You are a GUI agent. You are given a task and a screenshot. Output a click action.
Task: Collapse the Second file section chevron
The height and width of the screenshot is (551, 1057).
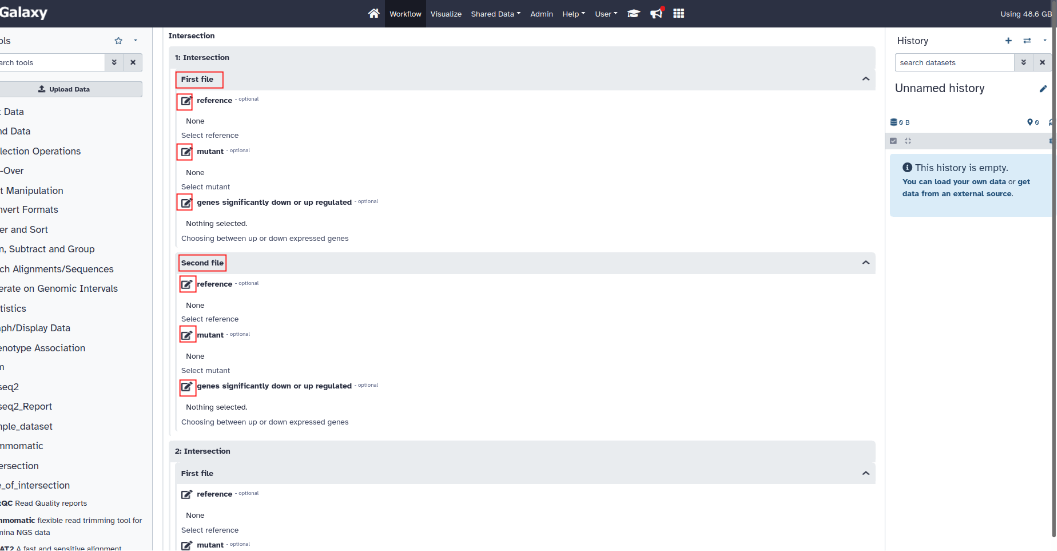click(x=866, y=263)
